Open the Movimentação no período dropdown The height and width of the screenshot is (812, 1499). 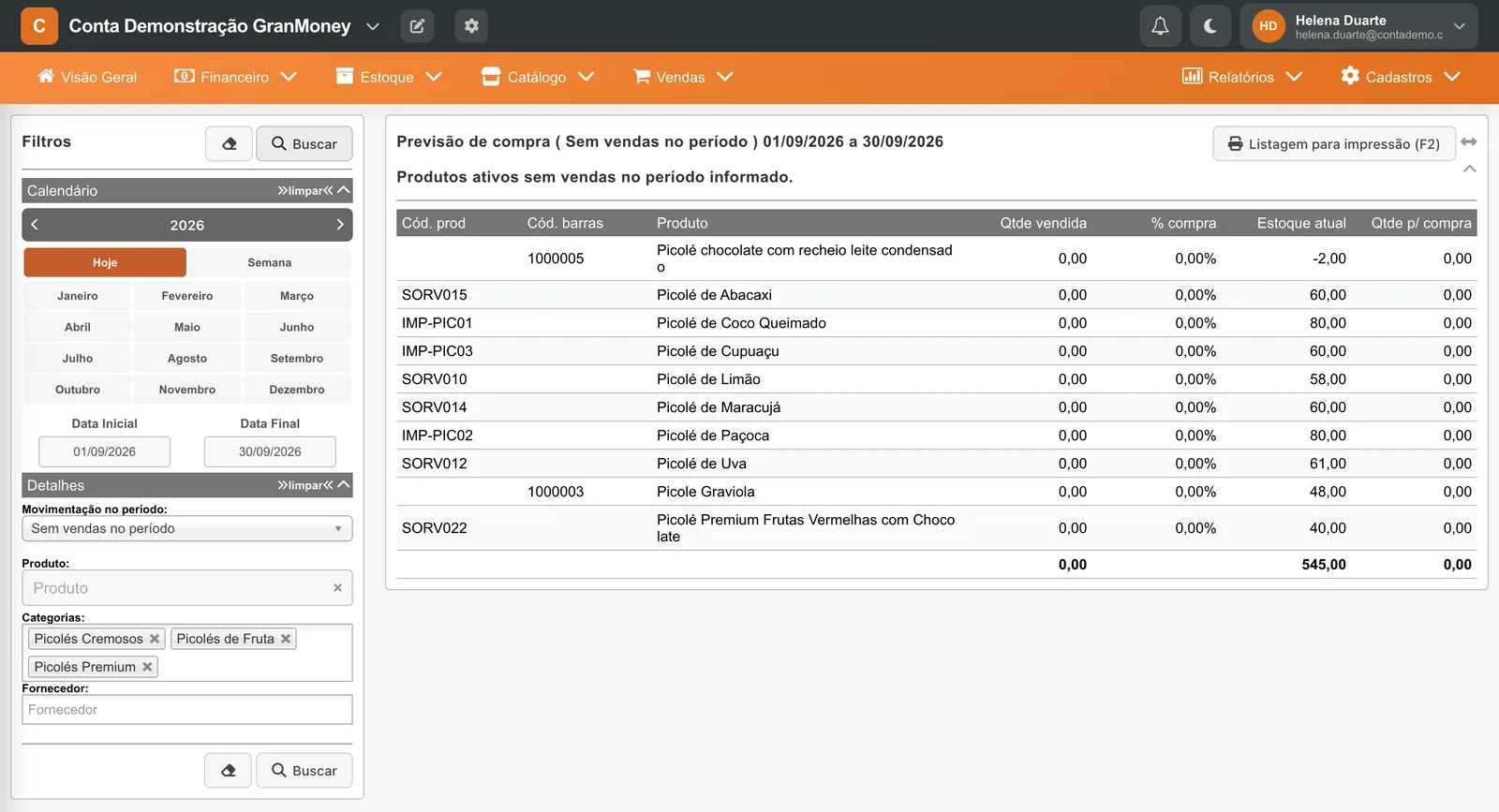click(187, 528)
